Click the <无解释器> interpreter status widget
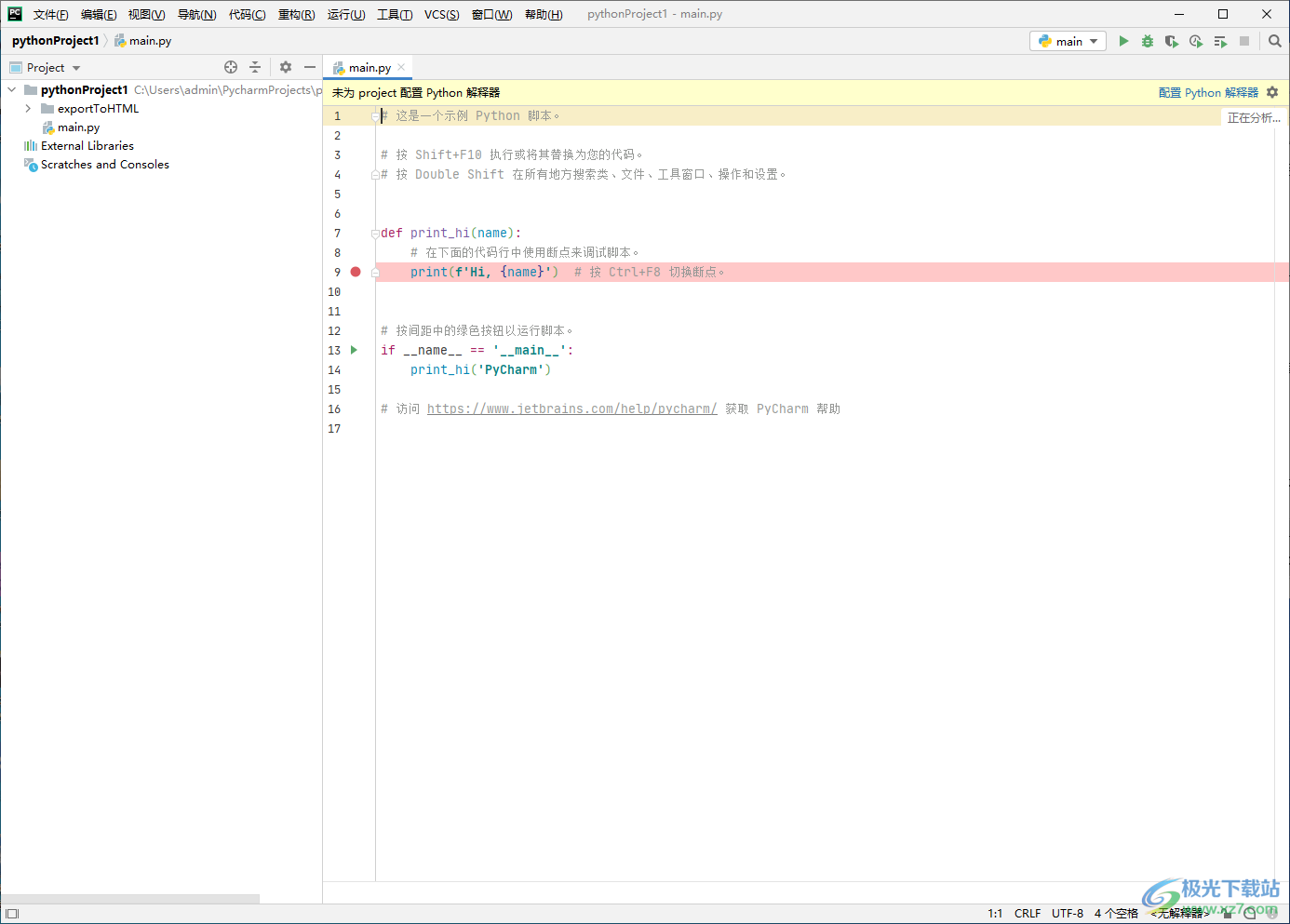This screenshot has height=924, width=1290. (1178, 914)
